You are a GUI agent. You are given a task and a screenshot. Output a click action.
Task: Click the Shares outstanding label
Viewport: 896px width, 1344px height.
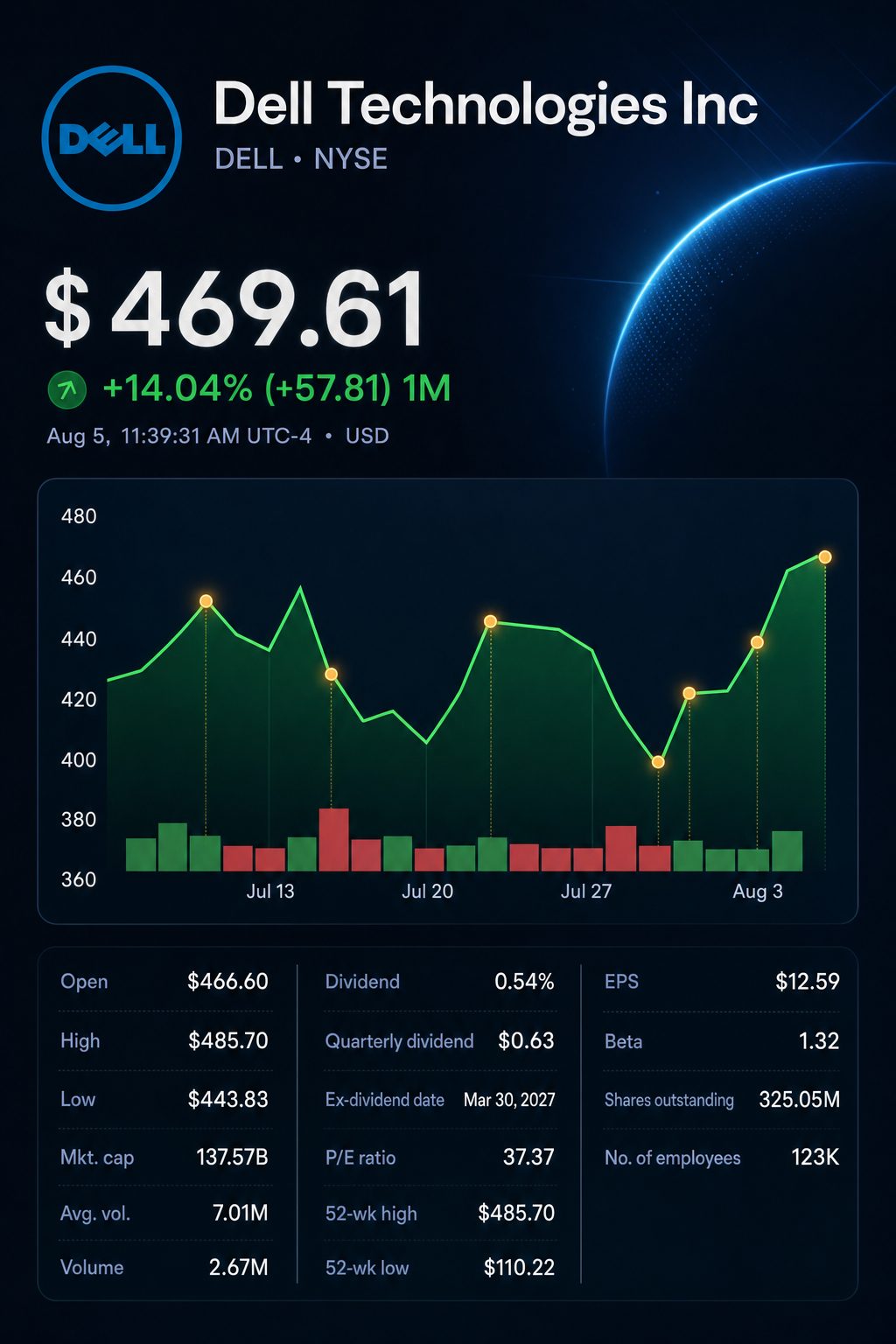click(668, 1100)
